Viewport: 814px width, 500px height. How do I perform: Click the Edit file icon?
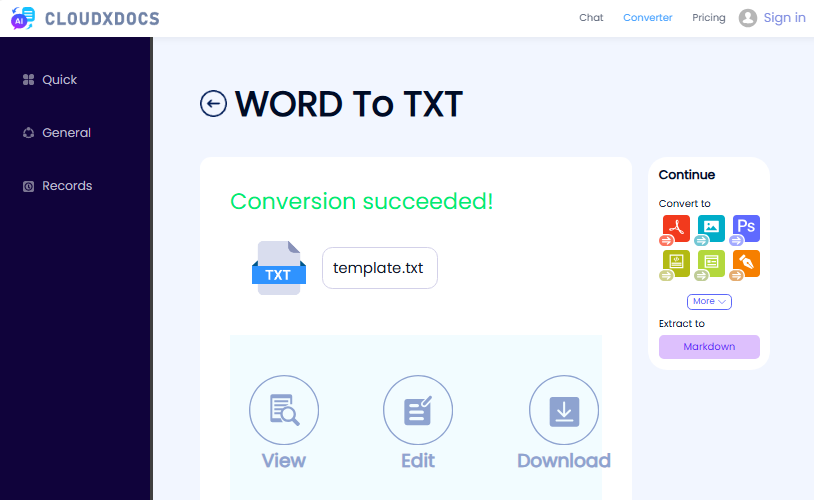point(418,411)
